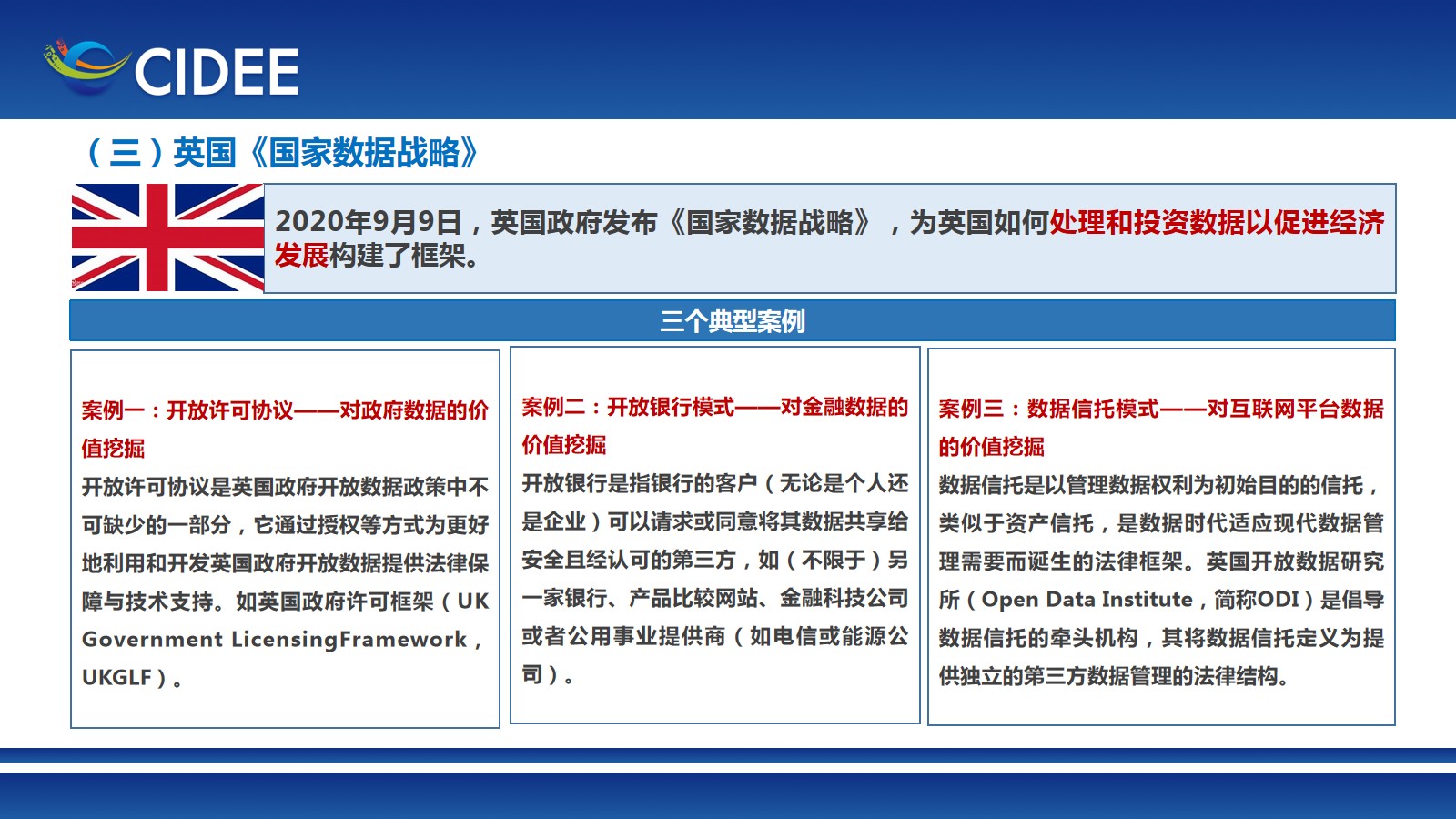Click the 一家银行、产品比较网站 line in case two
1456x819 pixels.
pos(714,598)
